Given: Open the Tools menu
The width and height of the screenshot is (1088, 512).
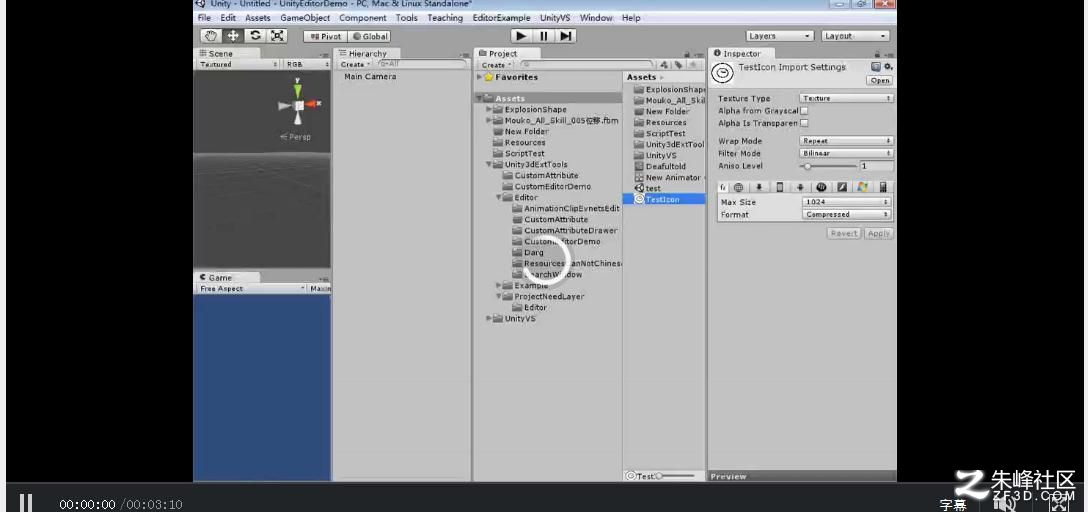Looking at the screenshot, I should [407, 18].
